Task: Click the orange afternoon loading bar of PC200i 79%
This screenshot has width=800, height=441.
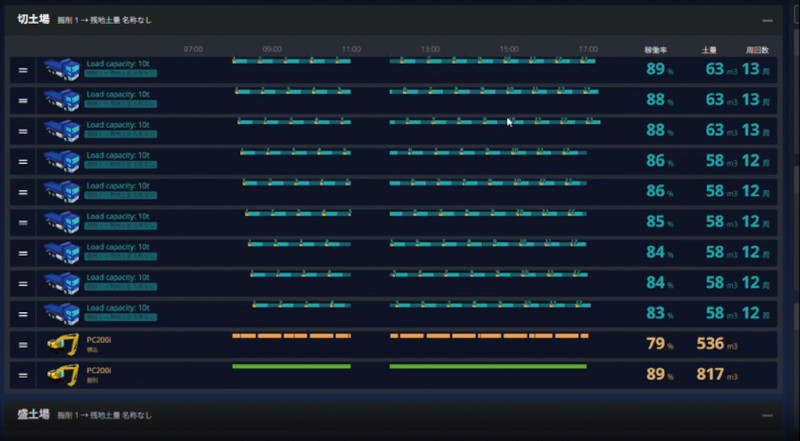Action: point(489,336)
